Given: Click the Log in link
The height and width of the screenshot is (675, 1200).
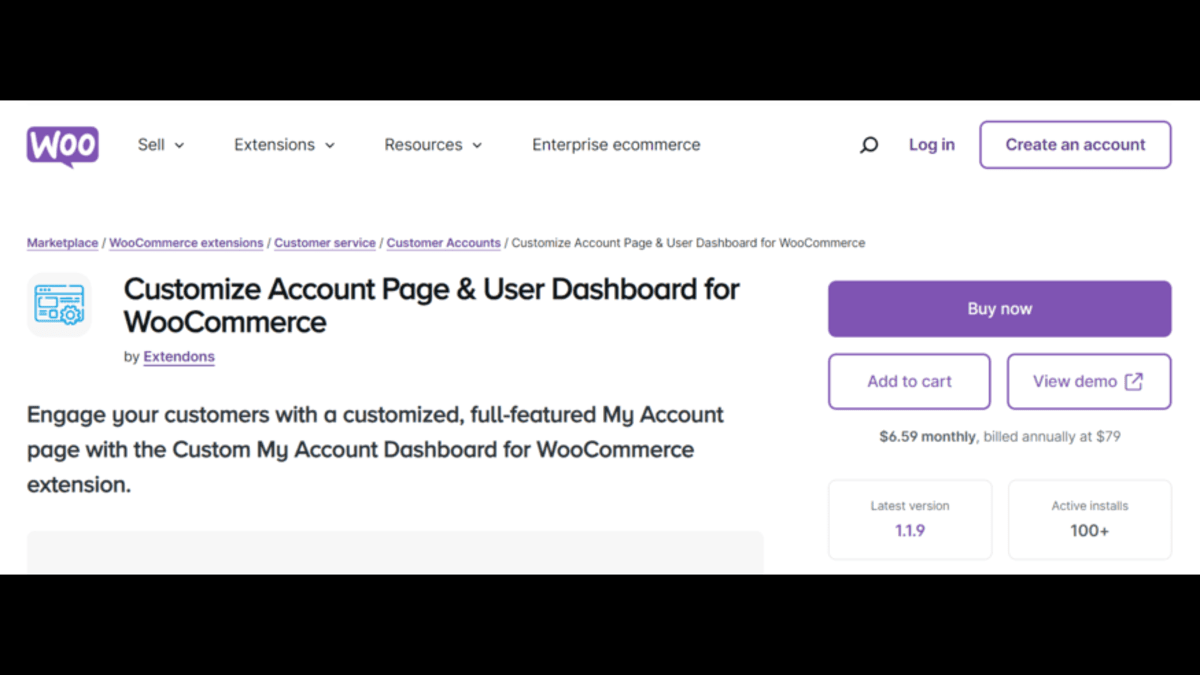Looking at the screenshot, I should 931,145.
